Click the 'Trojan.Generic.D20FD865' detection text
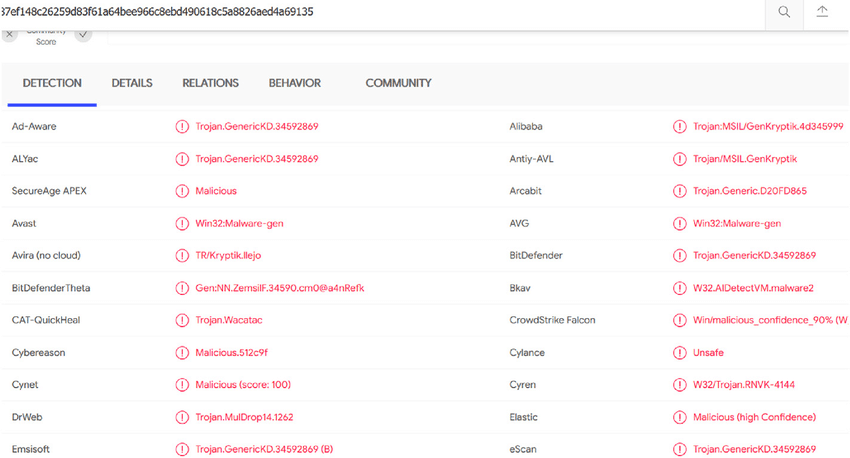Viewport: 850px width, 458px height. [750, 191]
